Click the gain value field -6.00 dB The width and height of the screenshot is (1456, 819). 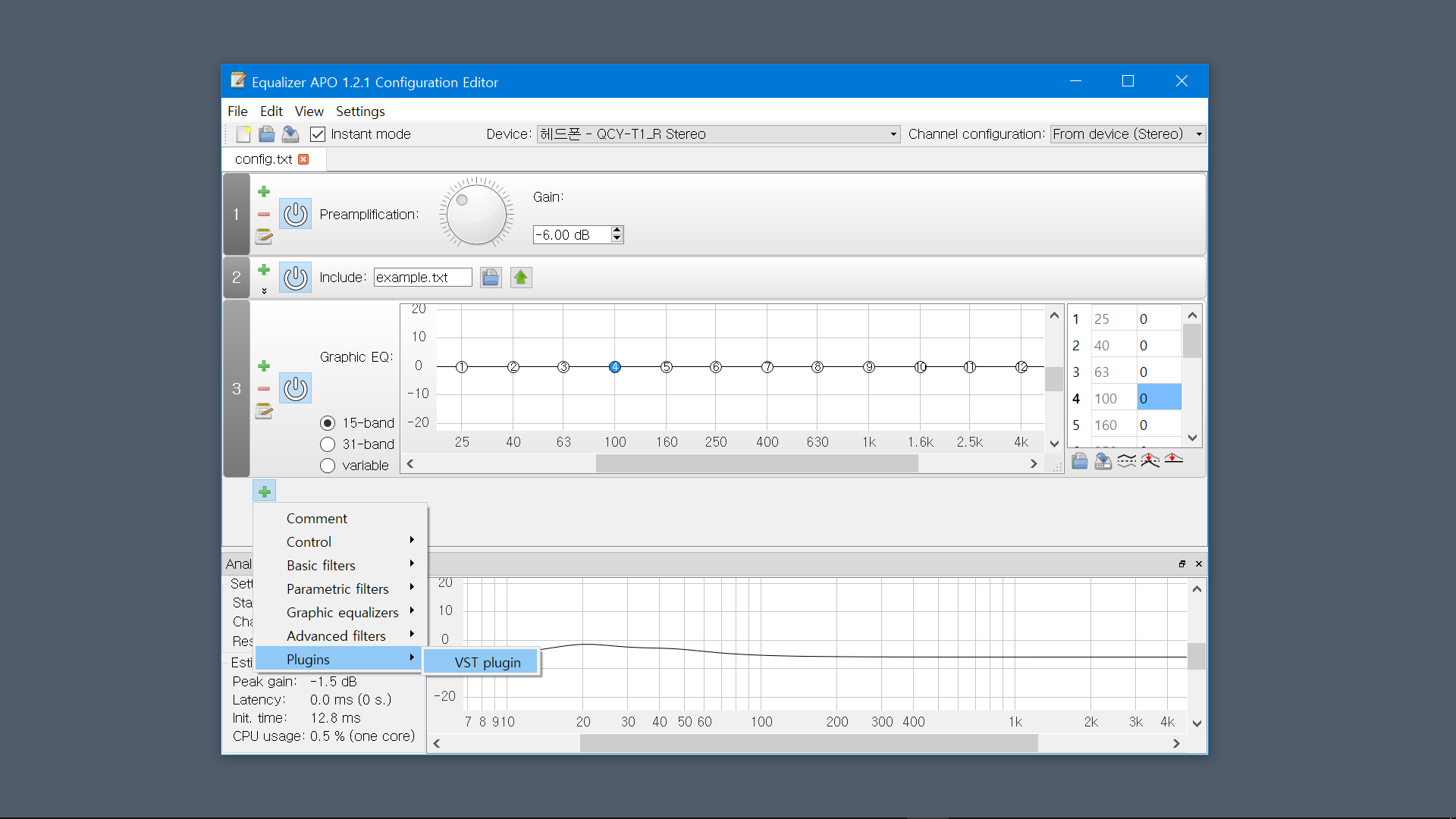[x=572, y=235]
